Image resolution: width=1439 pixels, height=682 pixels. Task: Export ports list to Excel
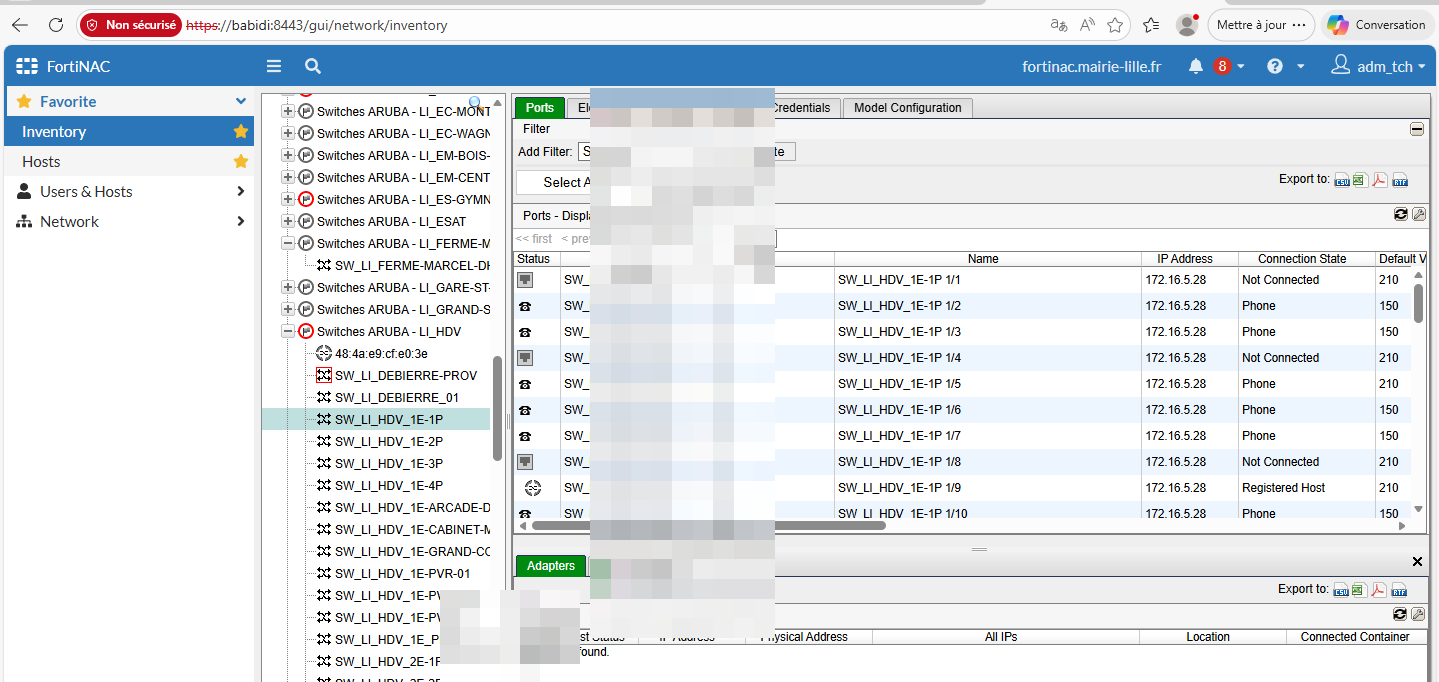[x=1359, y=180]
